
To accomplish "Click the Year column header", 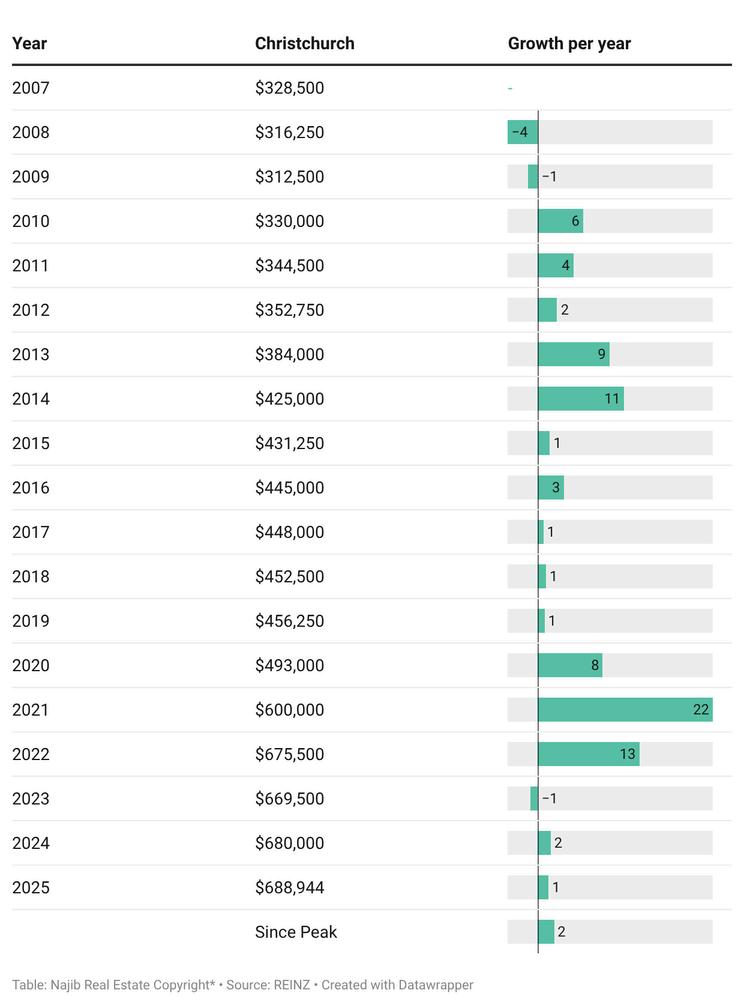I will tap(30, 43).
